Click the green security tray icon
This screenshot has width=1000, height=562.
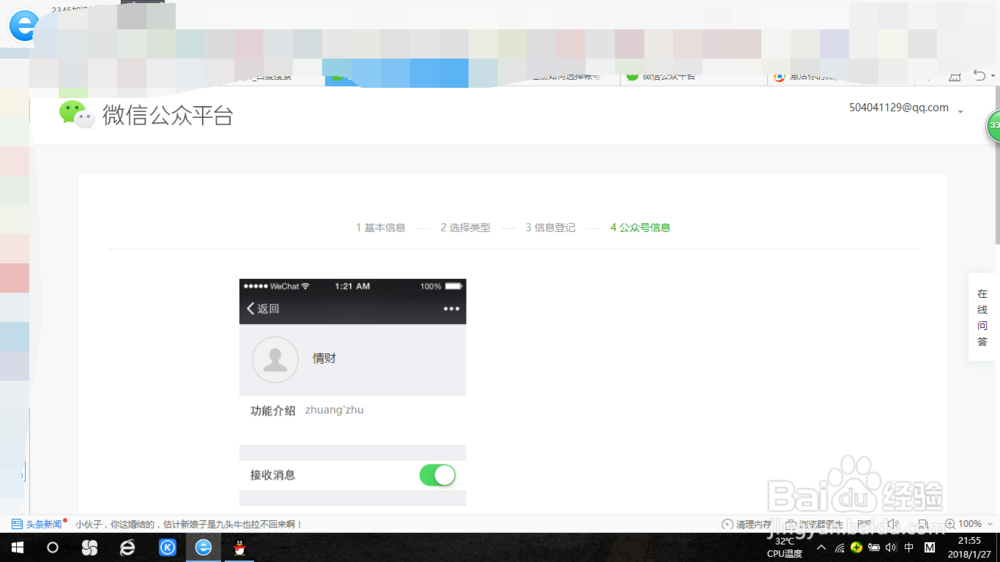click(857, 547)
